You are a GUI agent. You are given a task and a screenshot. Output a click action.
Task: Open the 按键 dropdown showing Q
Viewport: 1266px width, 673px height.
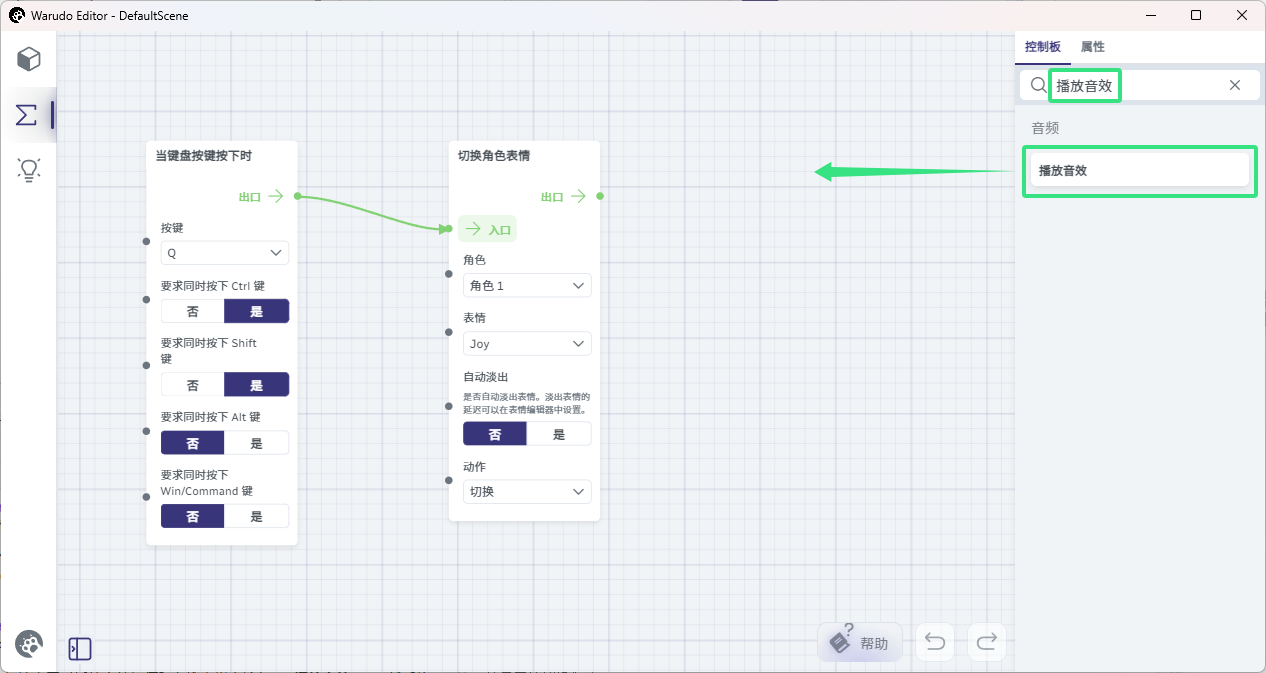(x=225, y=253)
